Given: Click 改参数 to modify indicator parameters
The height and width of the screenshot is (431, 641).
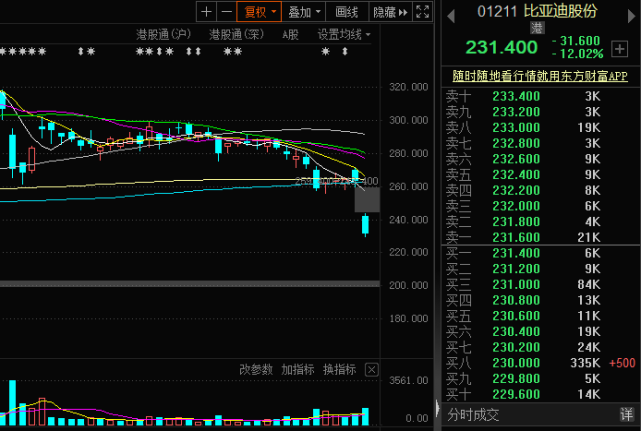Looking at the screenshot, I should (x=256, y=369).
